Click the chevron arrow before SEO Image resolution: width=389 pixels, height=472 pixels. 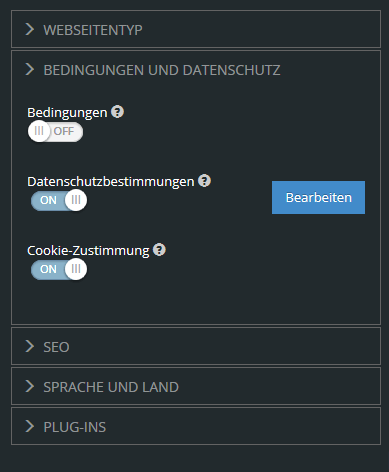[30, 346]
